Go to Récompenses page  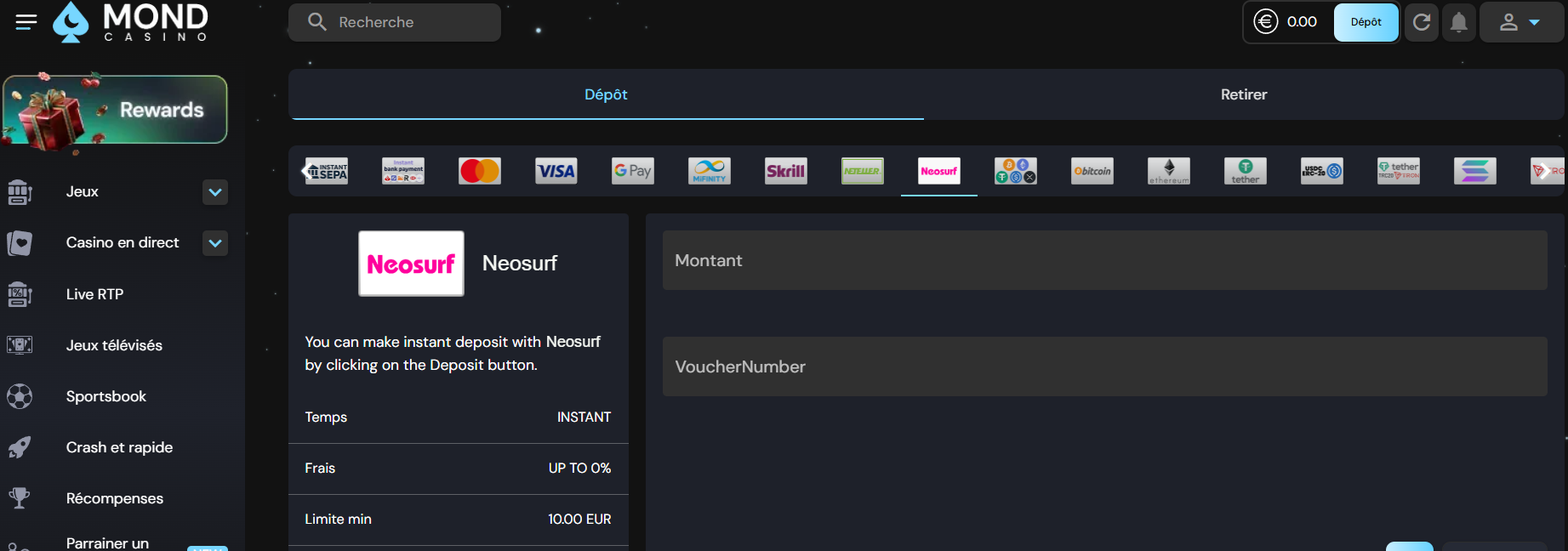point(115,498)
